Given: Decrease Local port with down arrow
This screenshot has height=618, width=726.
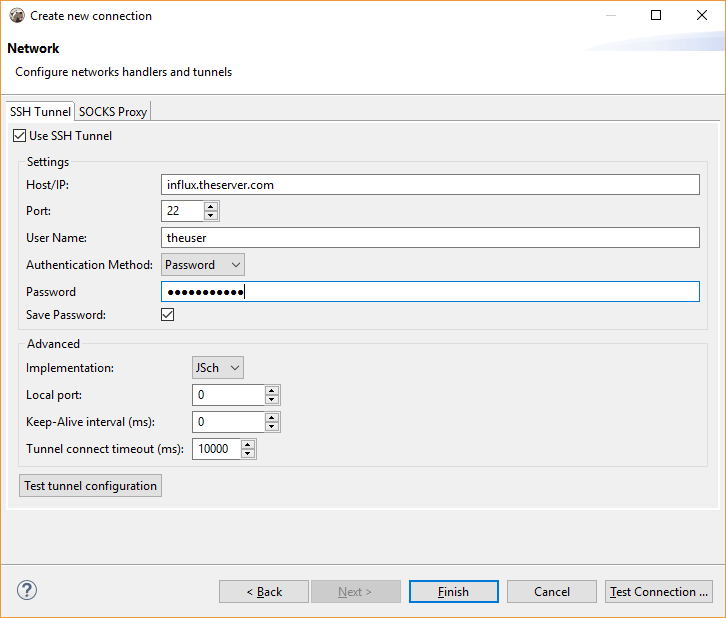Looking at the screenshot, I should [272, 400].
